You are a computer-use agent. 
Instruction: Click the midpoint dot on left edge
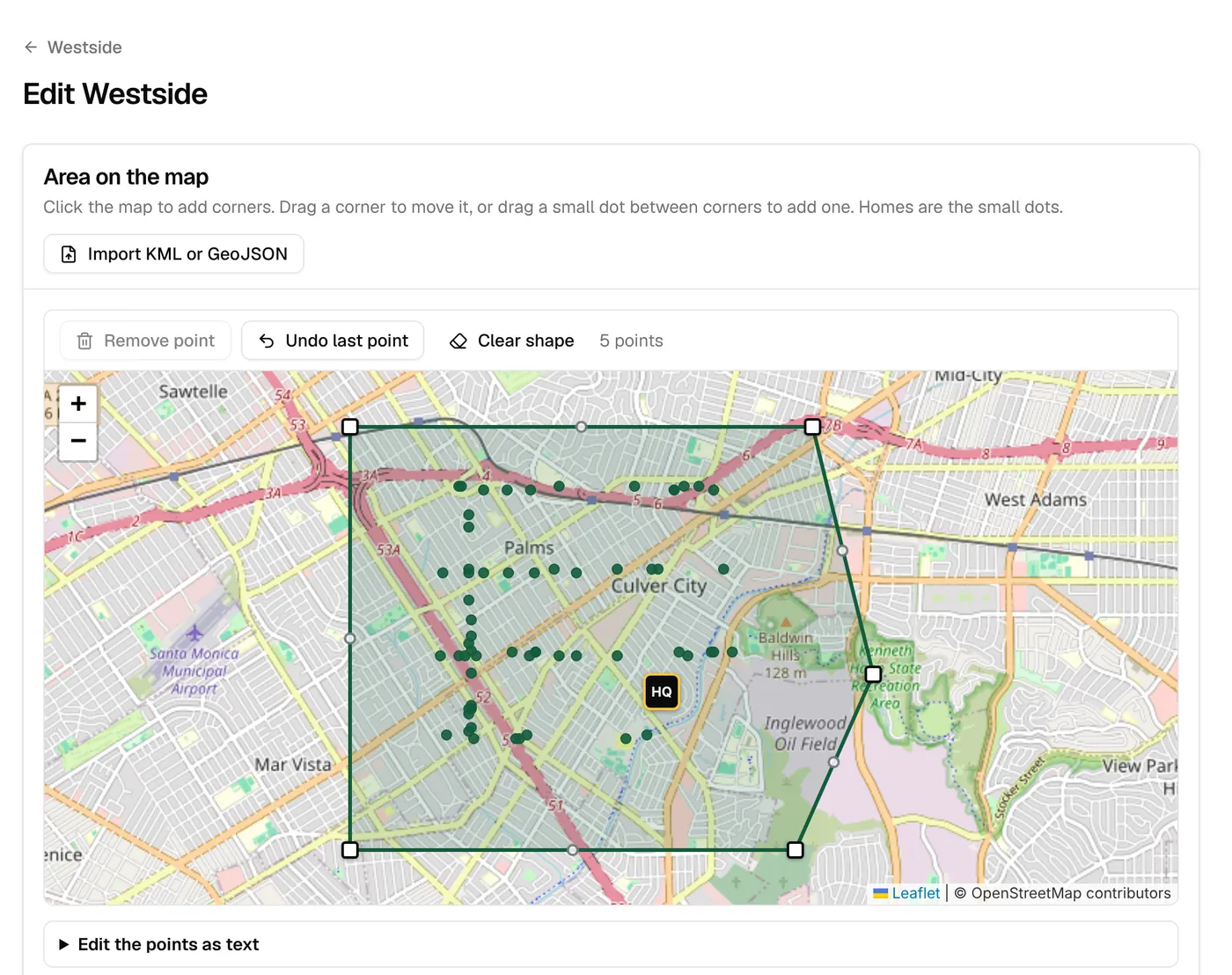(x=350, y=638)
